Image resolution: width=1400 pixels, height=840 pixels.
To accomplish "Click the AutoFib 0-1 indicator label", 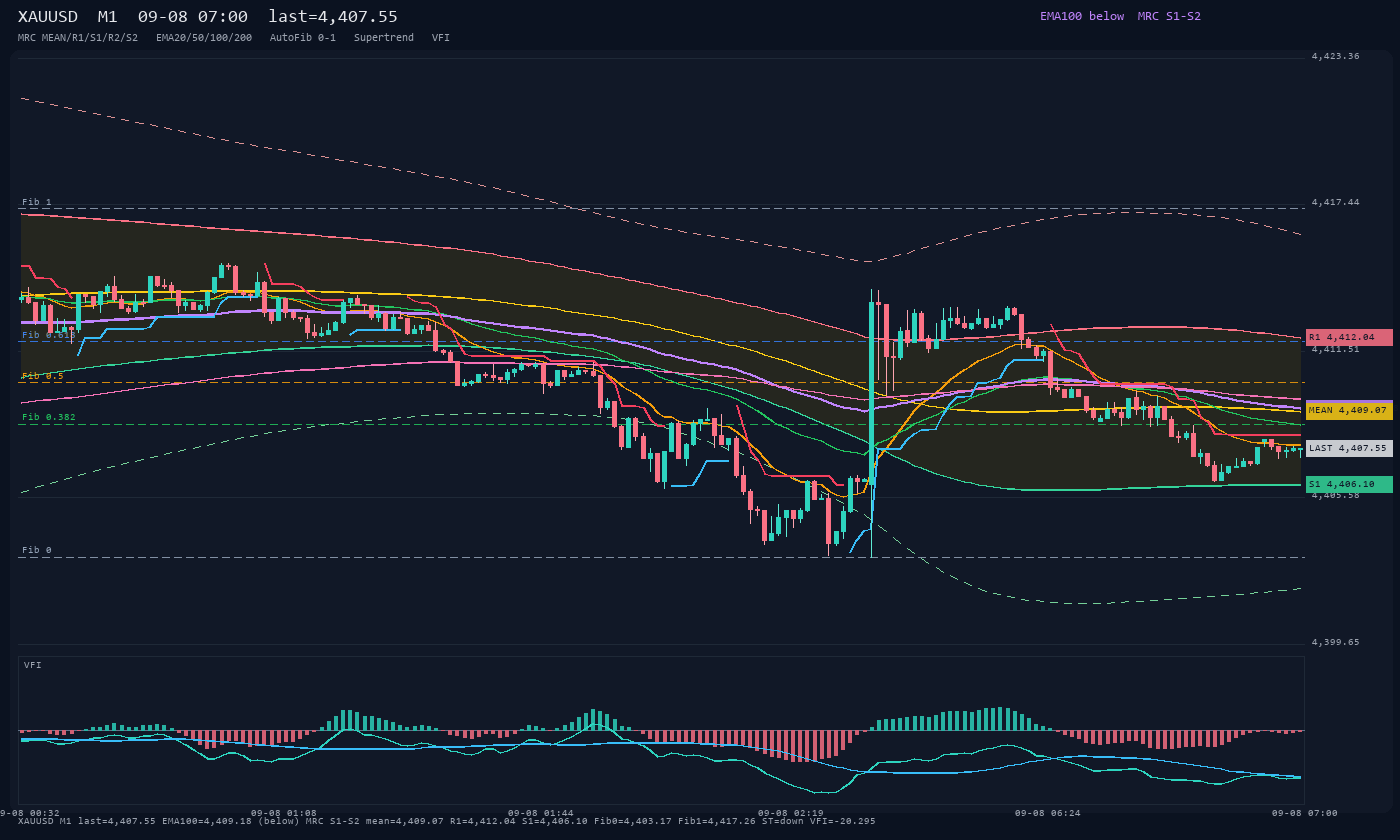I will 303,38.
